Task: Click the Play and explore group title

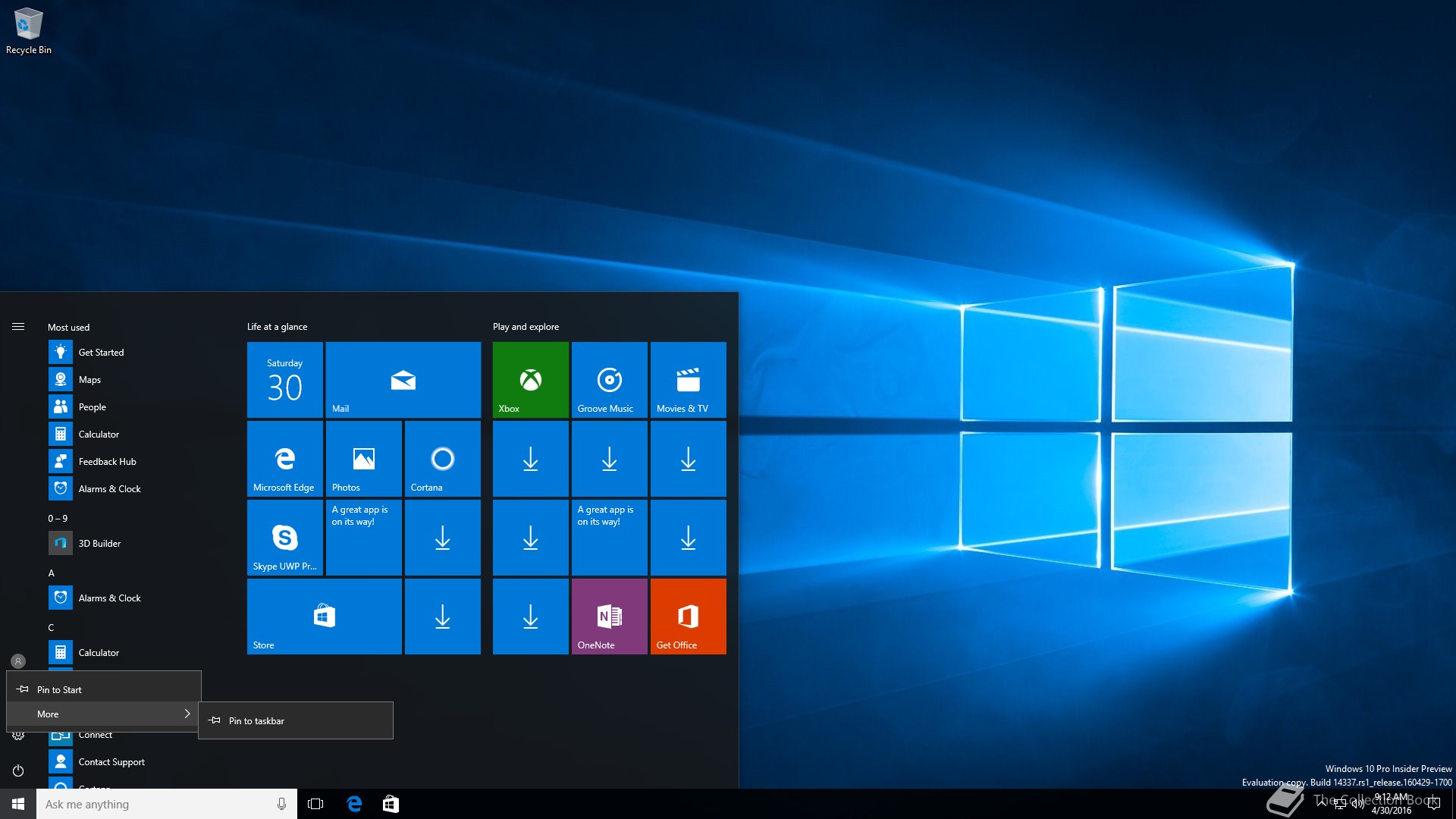Action: 526,326
